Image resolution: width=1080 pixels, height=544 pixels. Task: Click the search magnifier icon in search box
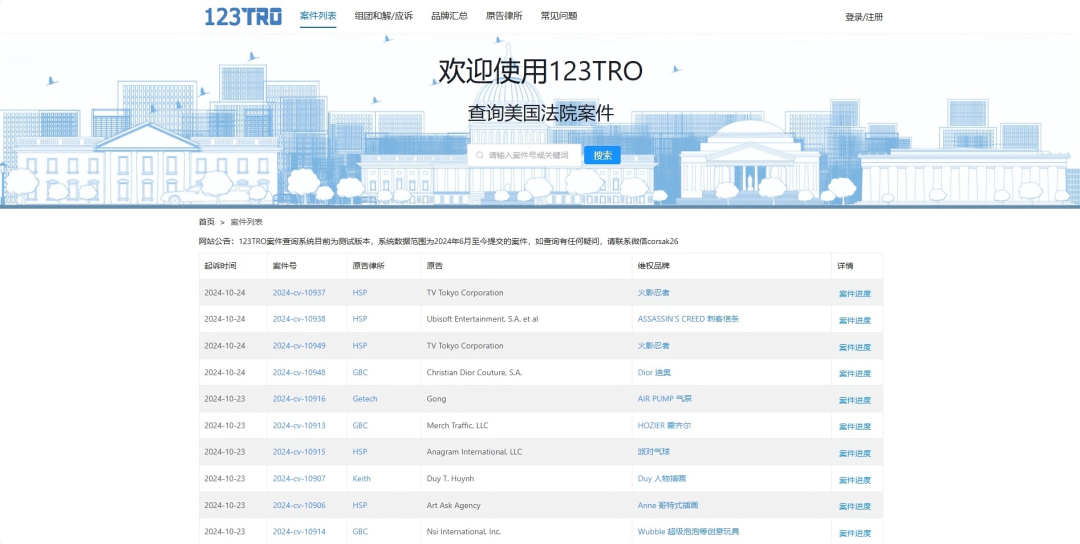point(480,155)
